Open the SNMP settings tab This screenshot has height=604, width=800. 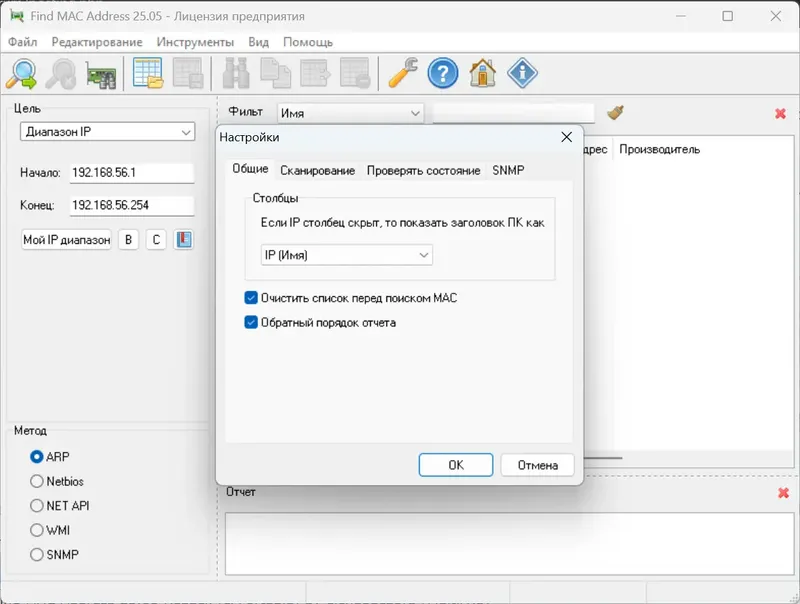(508, 170)
